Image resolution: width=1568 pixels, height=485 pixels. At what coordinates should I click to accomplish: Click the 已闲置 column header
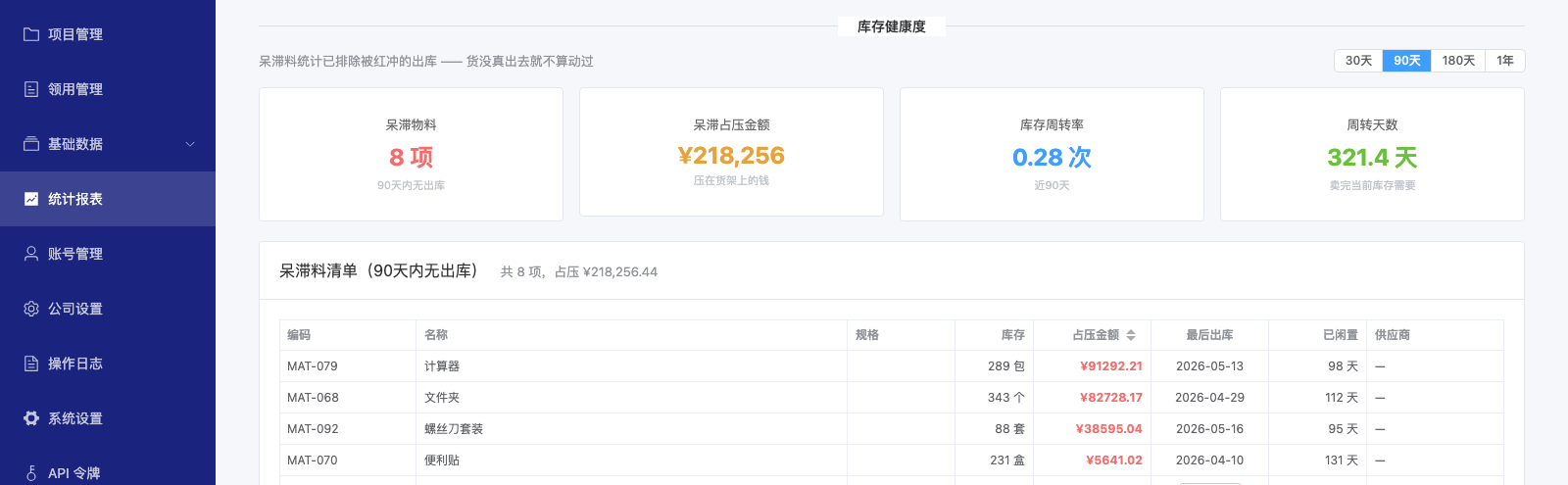(1318, 335)
